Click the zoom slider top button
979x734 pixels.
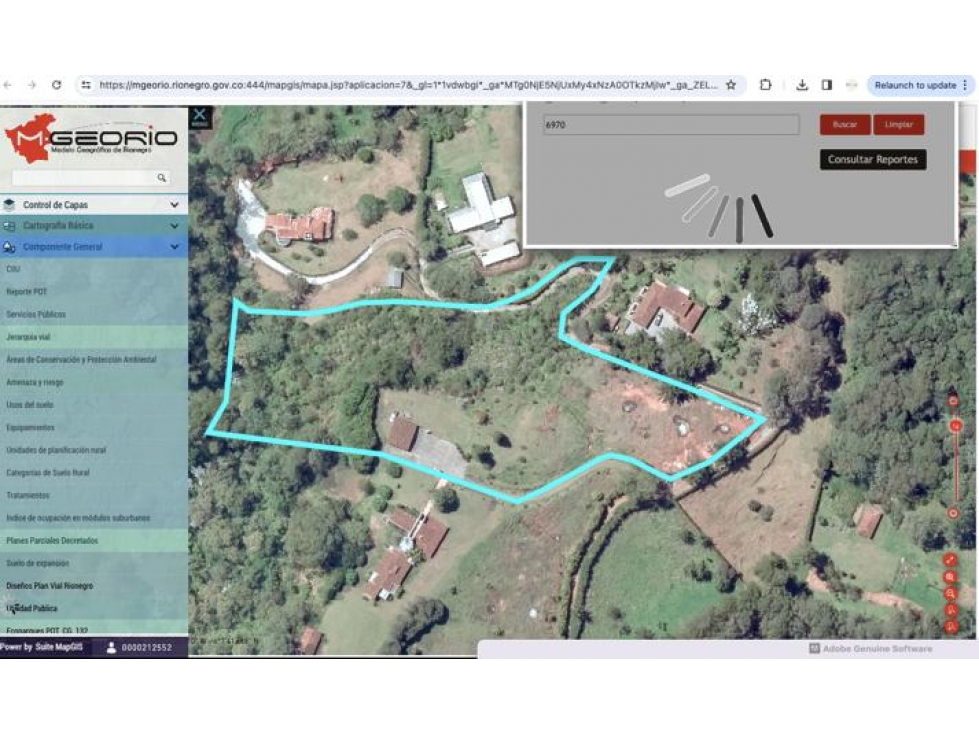953,401
